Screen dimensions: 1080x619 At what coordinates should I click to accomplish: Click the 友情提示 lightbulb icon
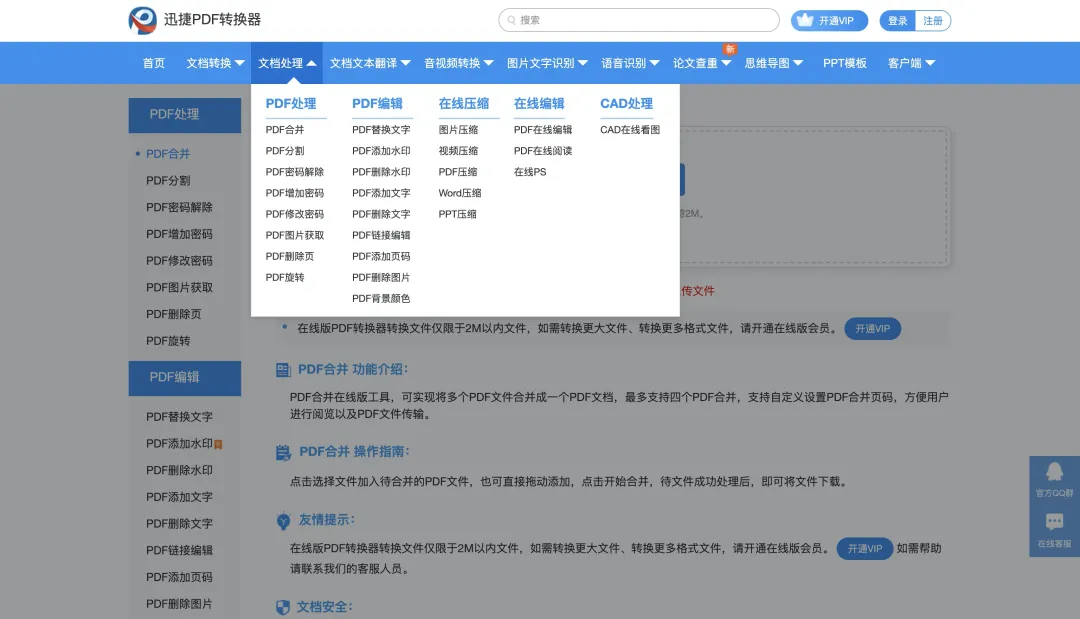tap(283, 521)
